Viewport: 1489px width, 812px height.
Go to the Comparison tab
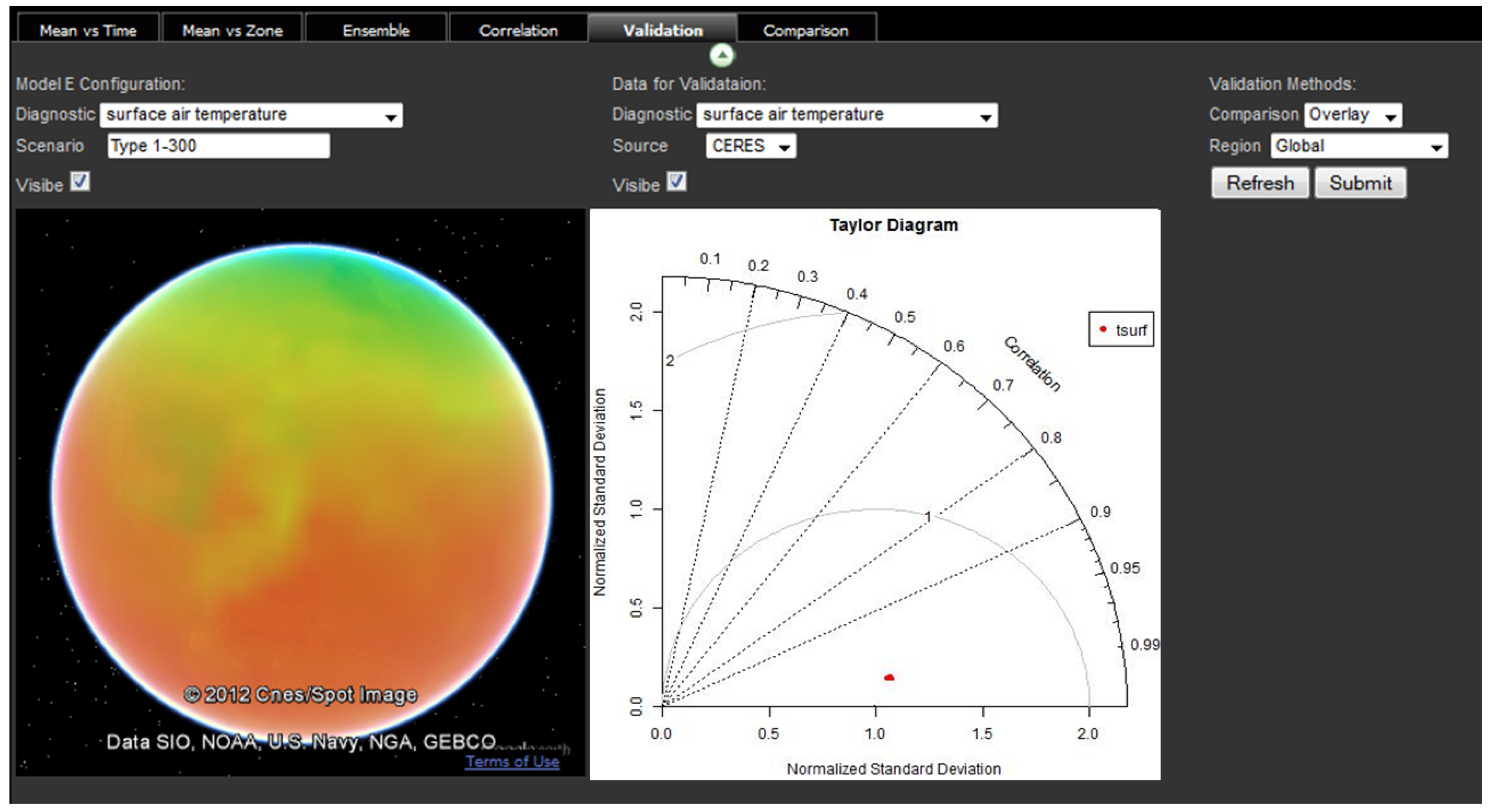coord(806,30)
